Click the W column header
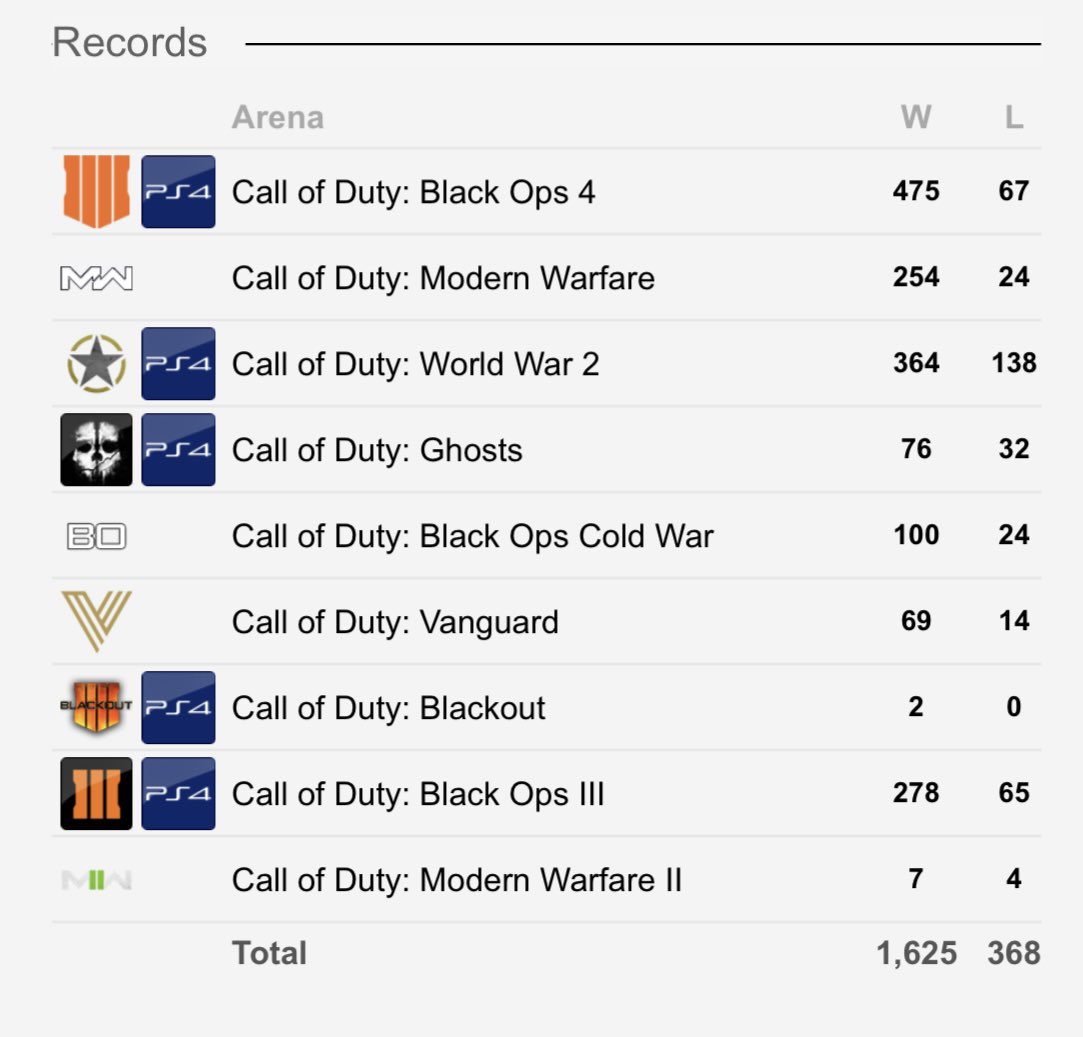The height and width of the screenshot is (1037, 1083). [916, 117]
